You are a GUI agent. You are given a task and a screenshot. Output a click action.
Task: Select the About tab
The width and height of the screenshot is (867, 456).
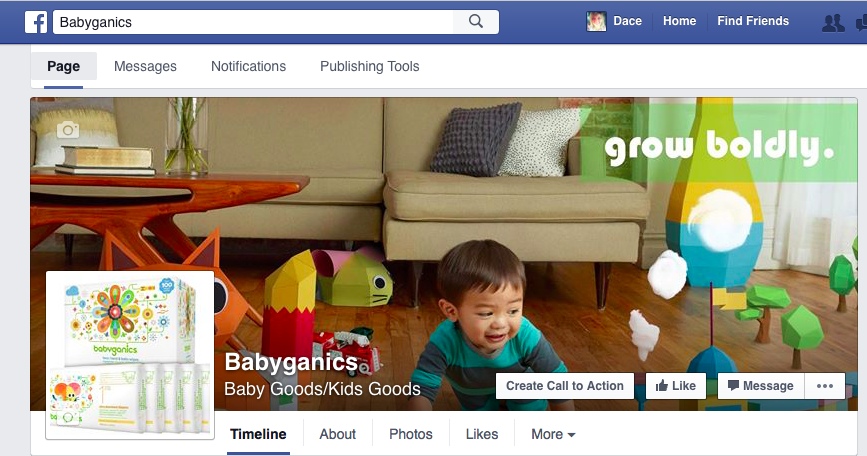pyautogui.click(x=337, y=434)
